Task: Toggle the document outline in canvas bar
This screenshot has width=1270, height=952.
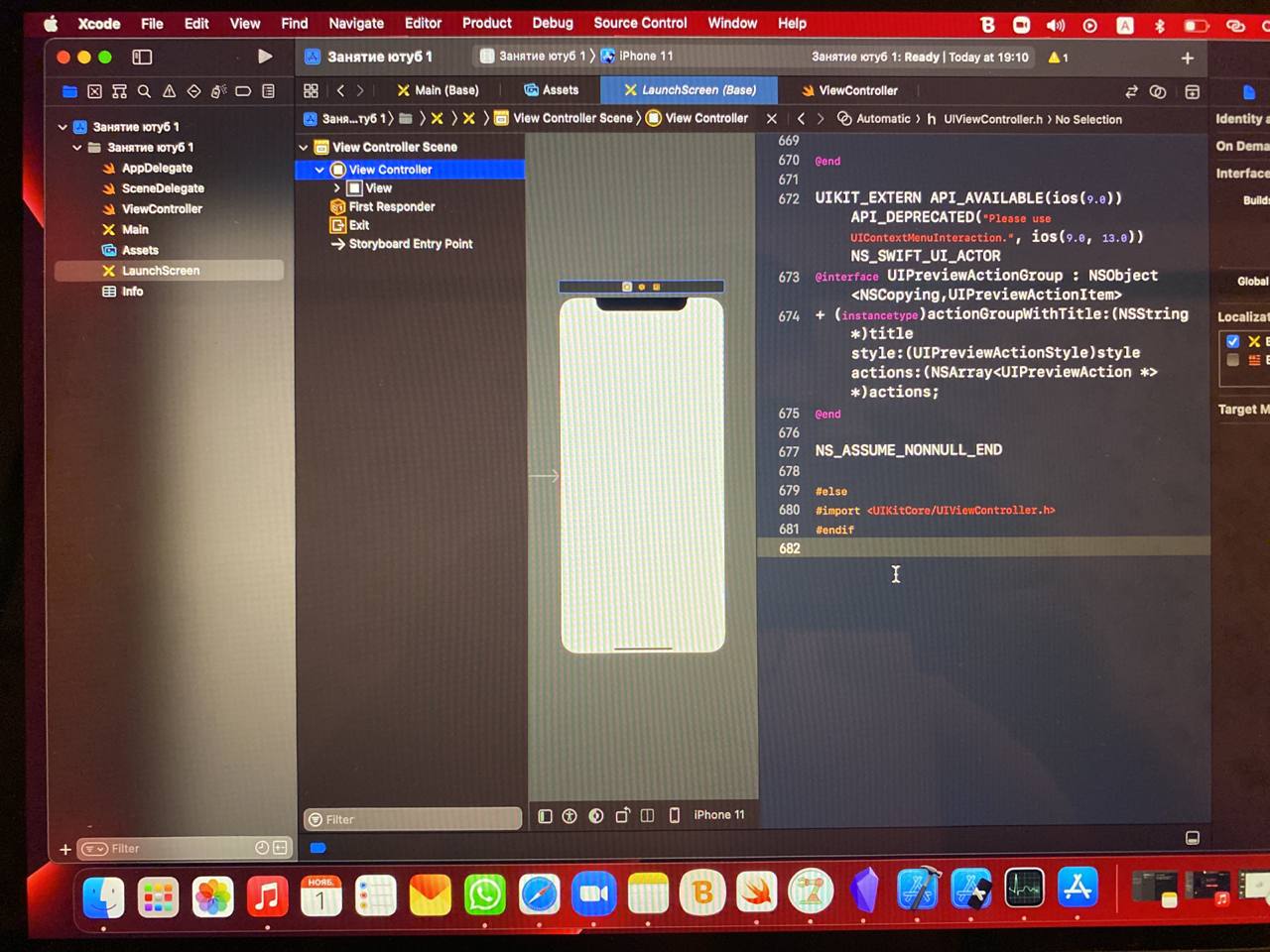Action: point(545,816)
